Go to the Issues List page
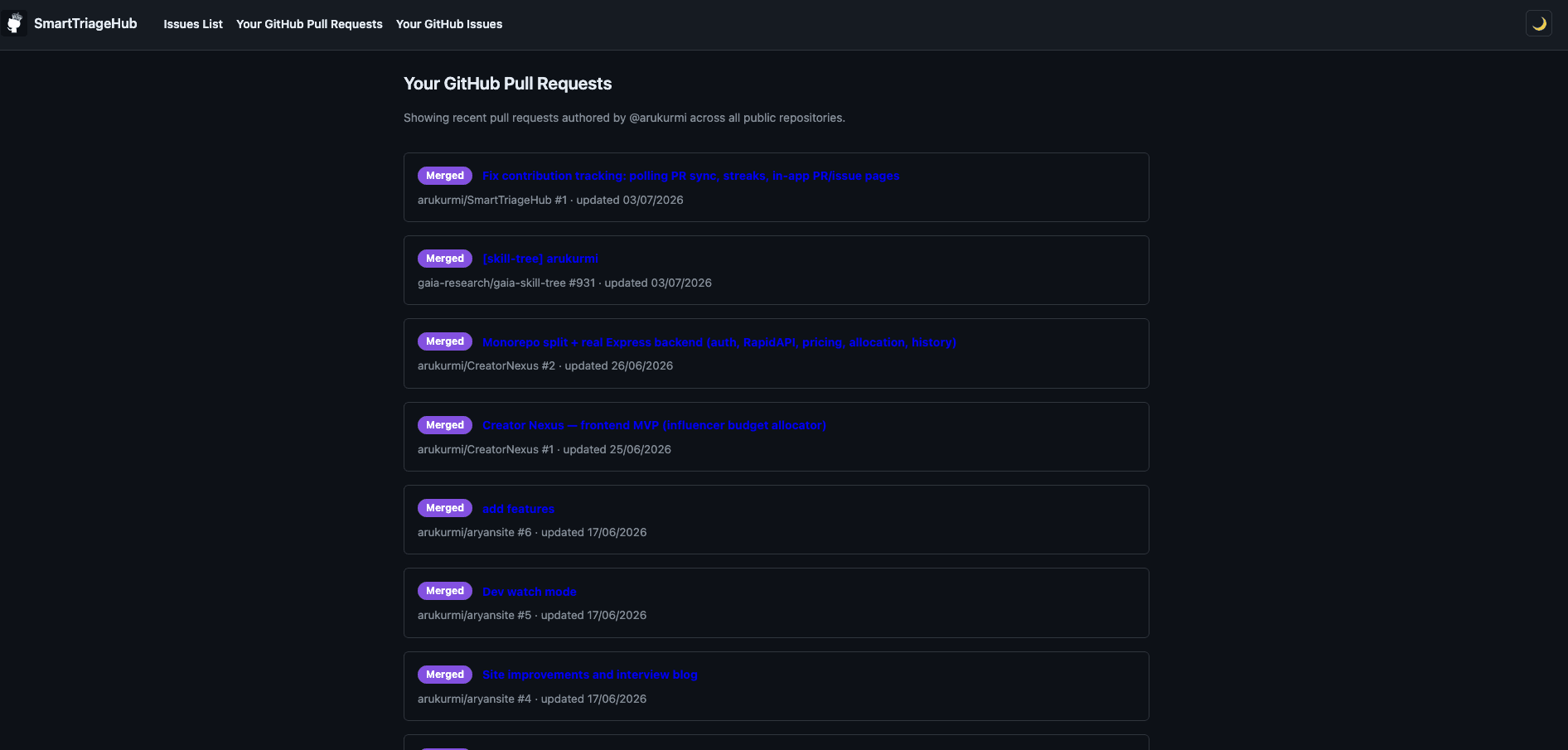 tap(193, 24)
